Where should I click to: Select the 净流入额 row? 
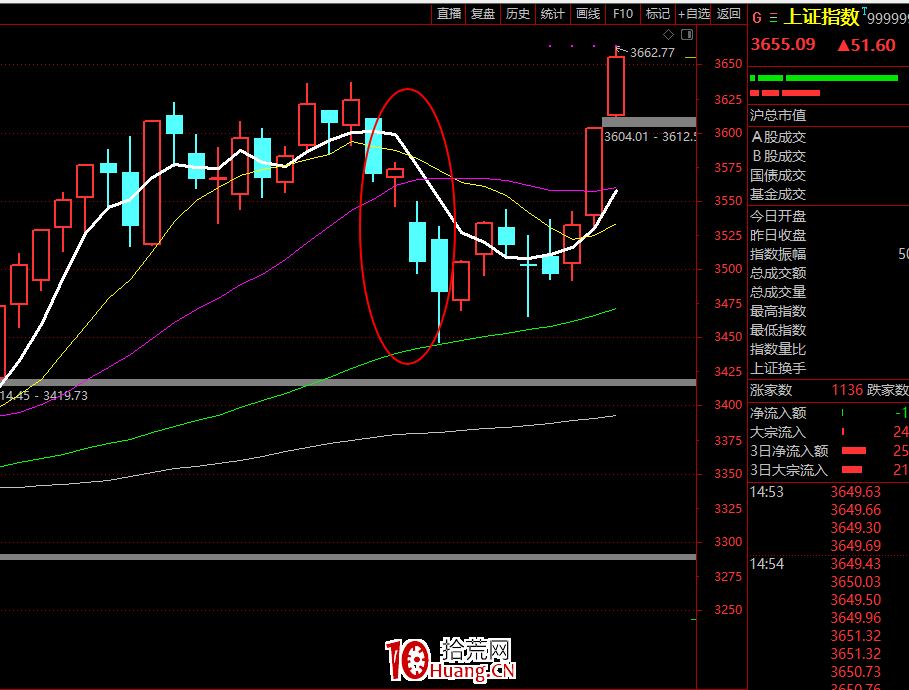[x=829, y=413]
